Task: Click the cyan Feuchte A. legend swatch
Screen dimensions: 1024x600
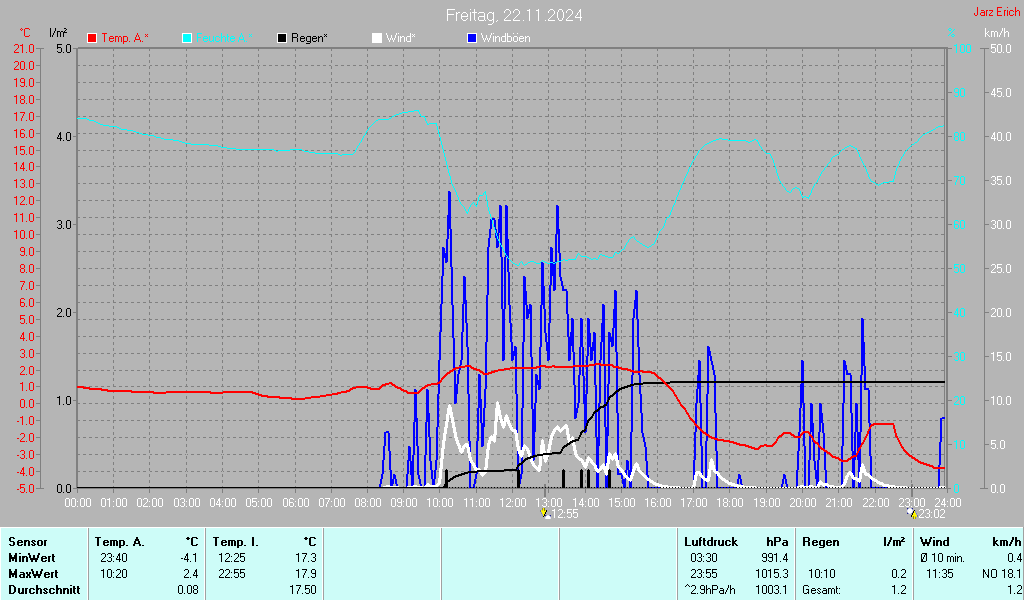Action: 187,38
